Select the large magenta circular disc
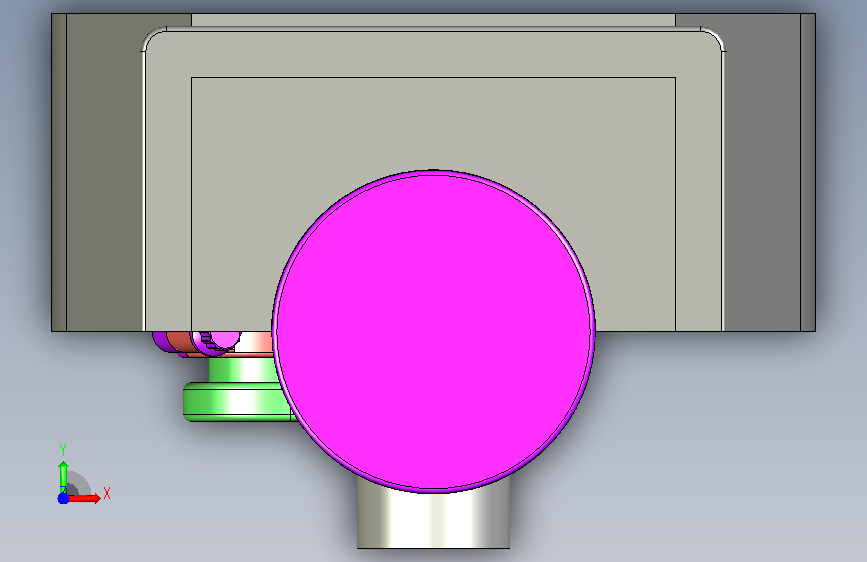The width and height of the screenshot is (867, 562). click(x=433, y=331)
